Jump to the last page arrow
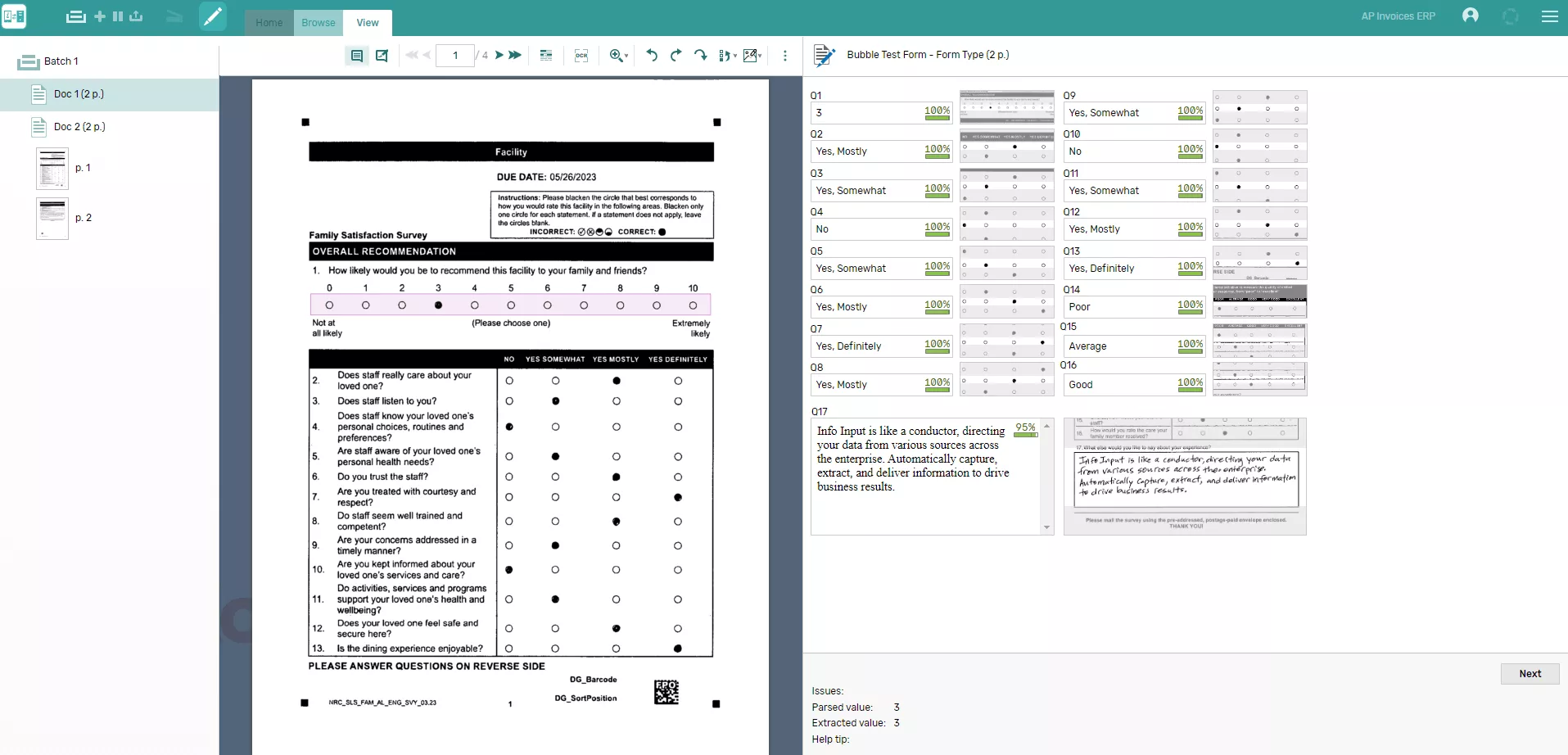This screenshot has height=755, width=1568. click(515, 56)
